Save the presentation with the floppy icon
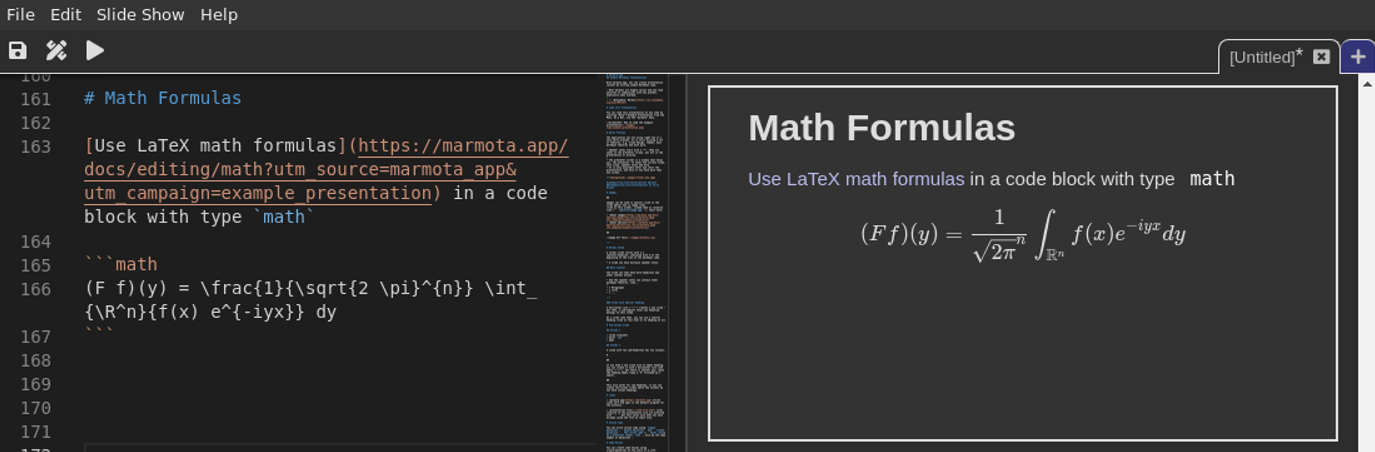Screen dimensions: 1375x452 point(18,50)
